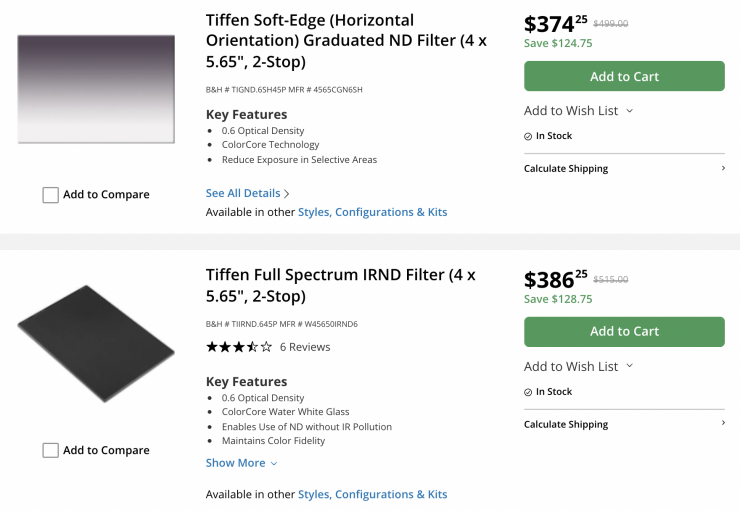The width and height of the screenshot is (740, 510).
Task: Expand Calculate Shipping for the $386.25 filter
Action: point(624,425)
